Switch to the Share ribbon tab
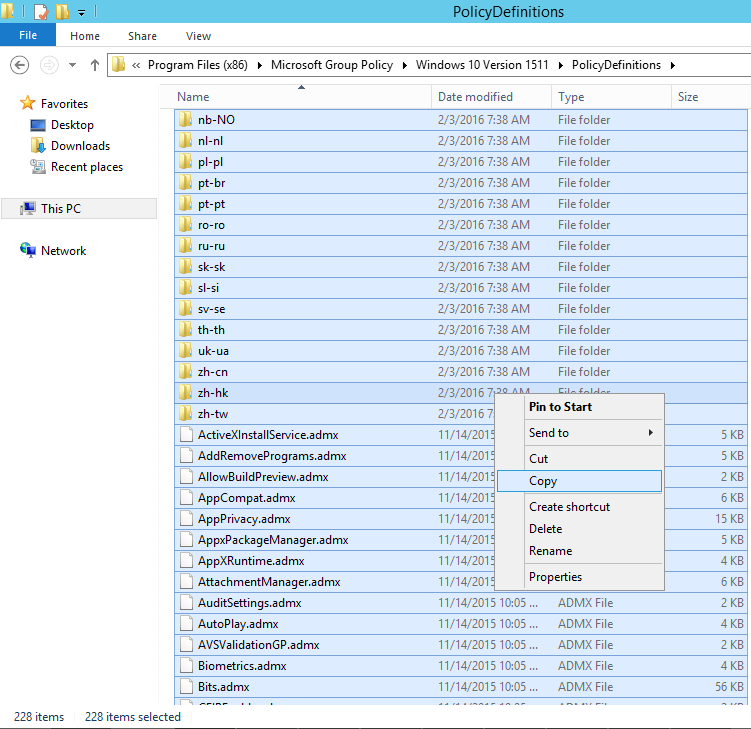The height and width of the screenshot is (729, 751). point(142,36)
